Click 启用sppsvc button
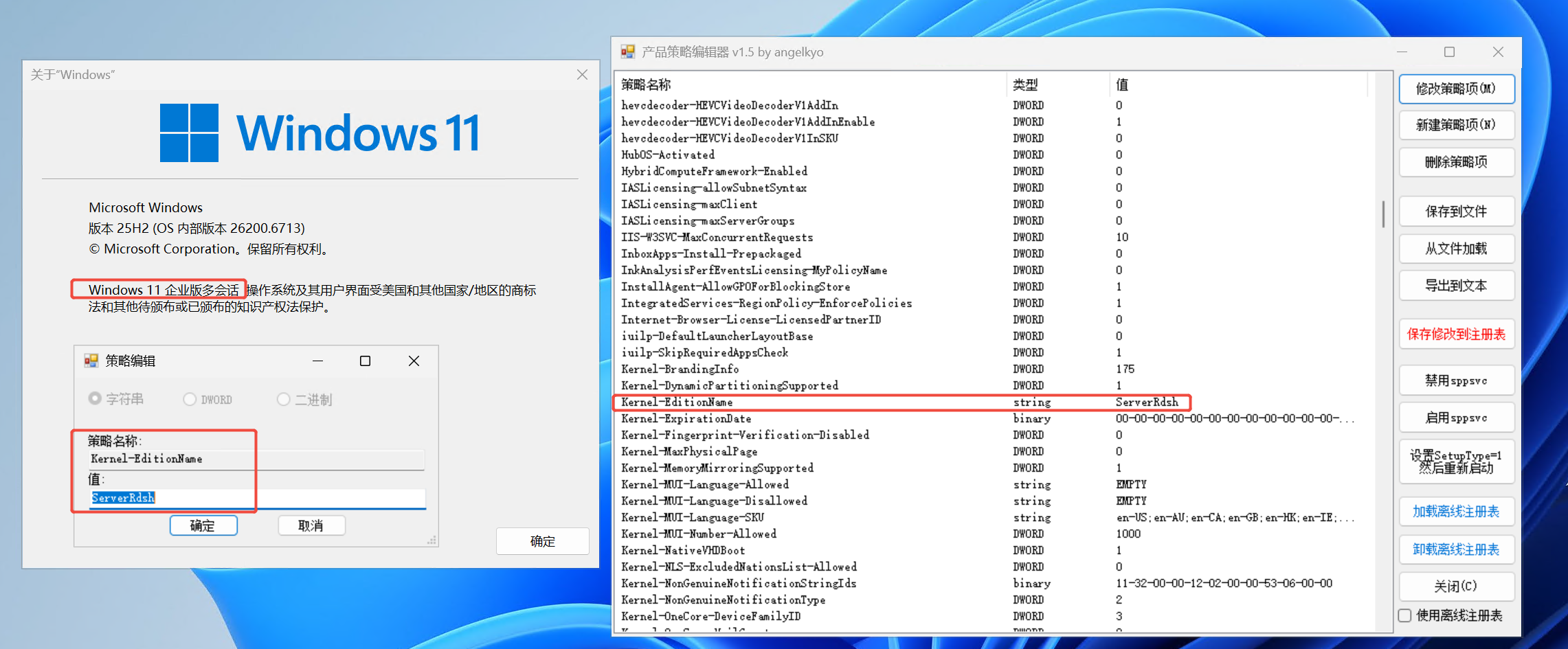The image size is (1568, 649). 1457,418
